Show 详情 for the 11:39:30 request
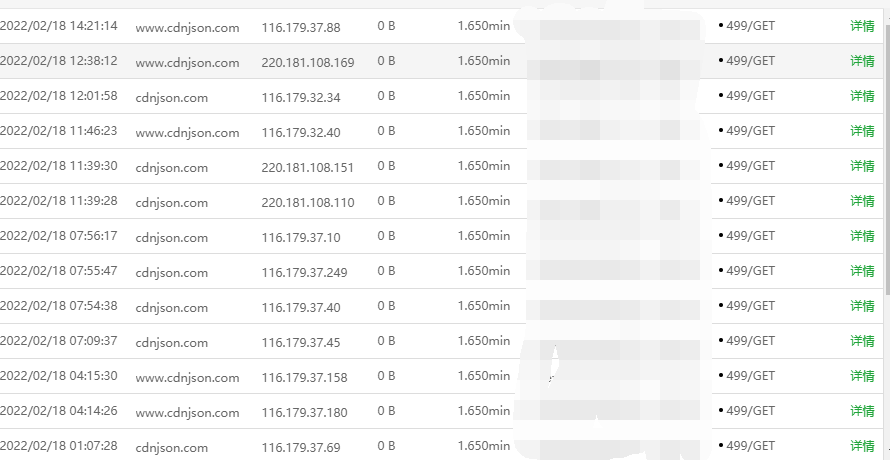The height and width of the screenshot is (463, 890). [x=862, y=167]
